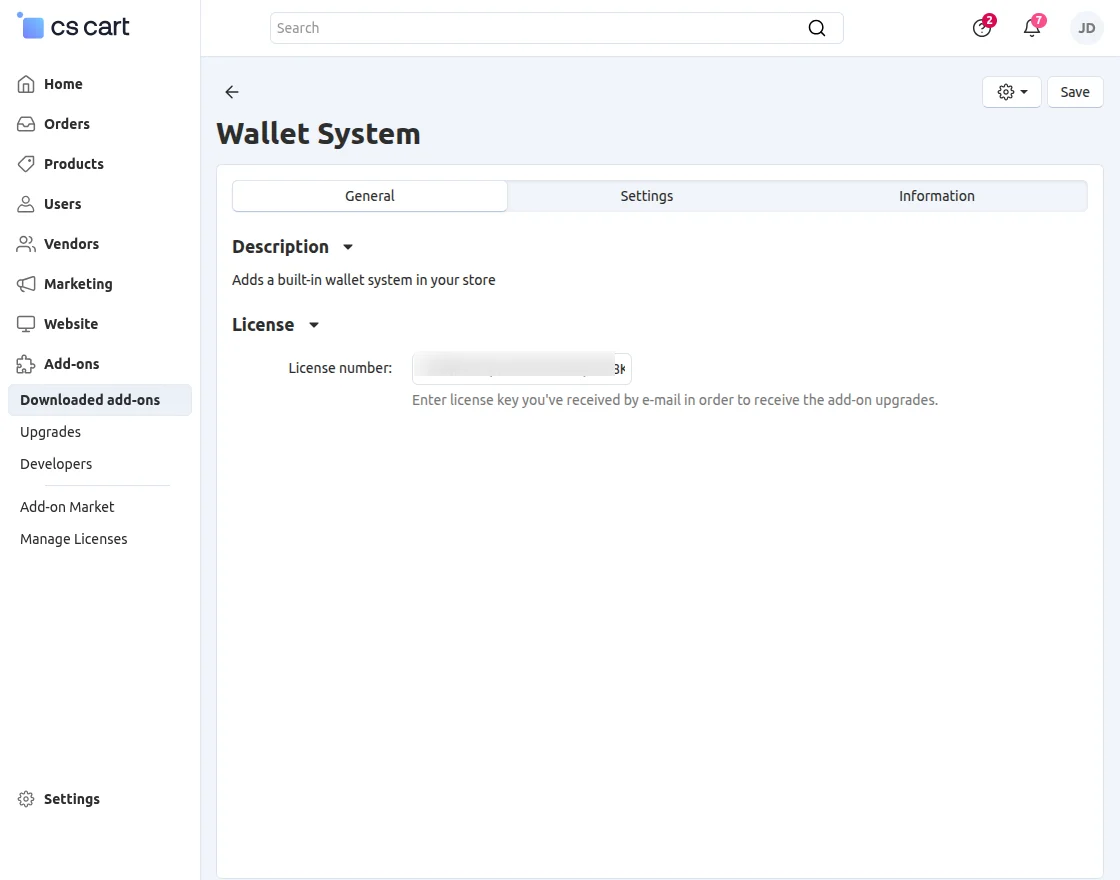This screenshot has width=1120, height=880.
Task: Open the Marketing megaphone icon
Action: (25, 284)
